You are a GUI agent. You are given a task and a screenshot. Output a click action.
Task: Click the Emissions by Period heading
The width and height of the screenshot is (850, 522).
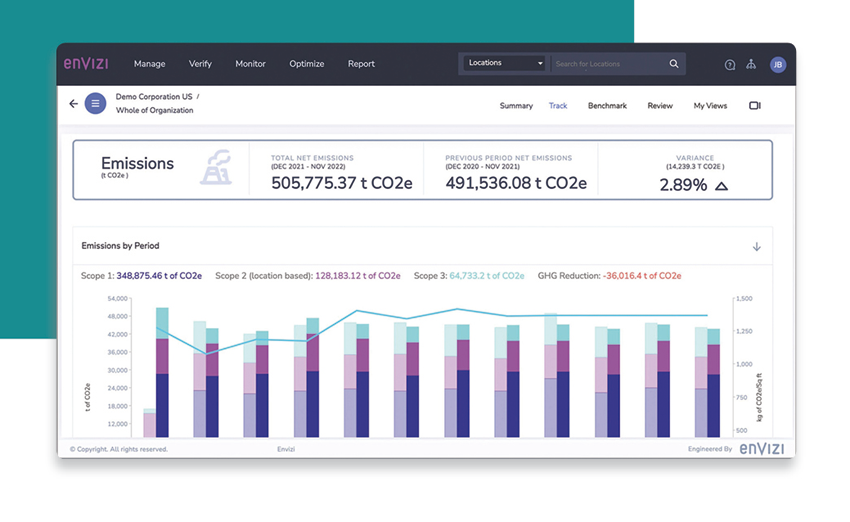click(x=120, y=246)
